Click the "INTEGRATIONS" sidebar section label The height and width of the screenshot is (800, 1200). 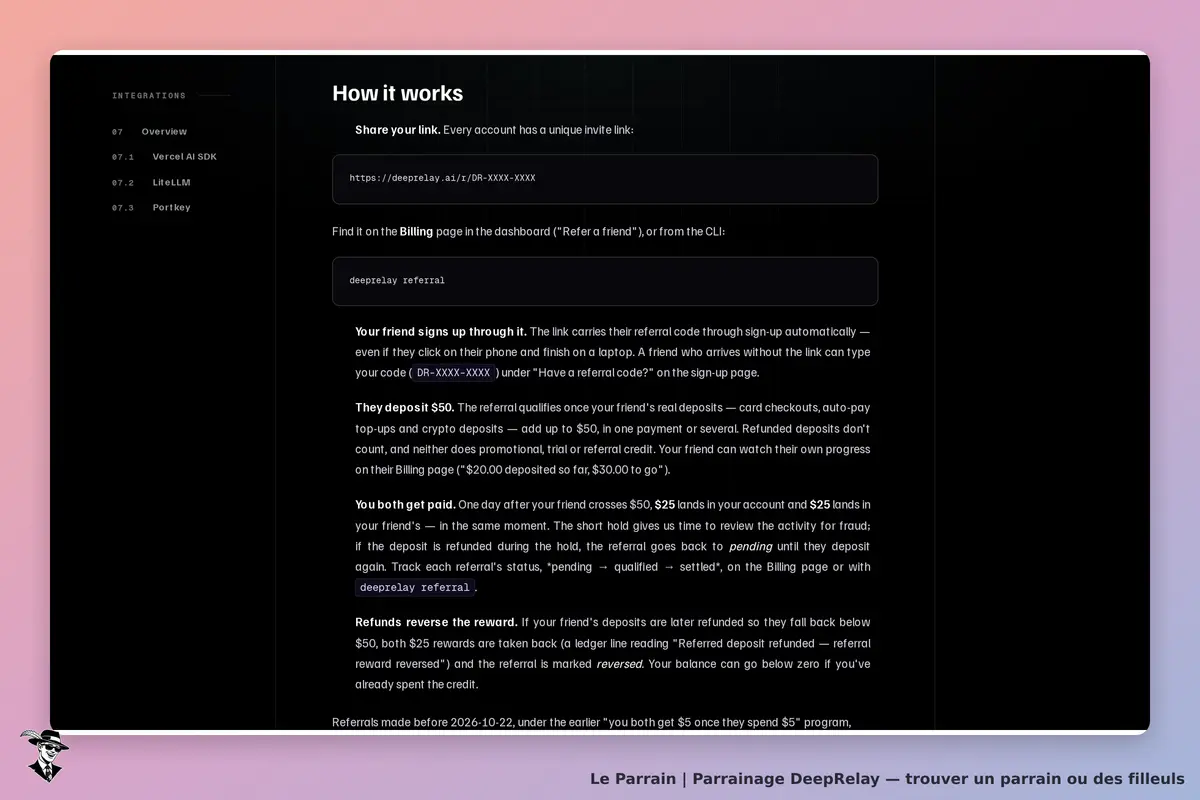(x=149, y=96)
